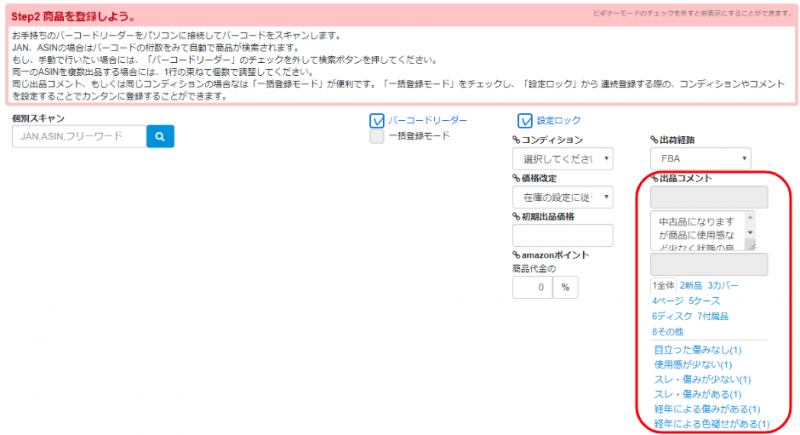800x435 pixels.
Task: Select the 2新品 comment tab
Action: (x=691, y=286)
